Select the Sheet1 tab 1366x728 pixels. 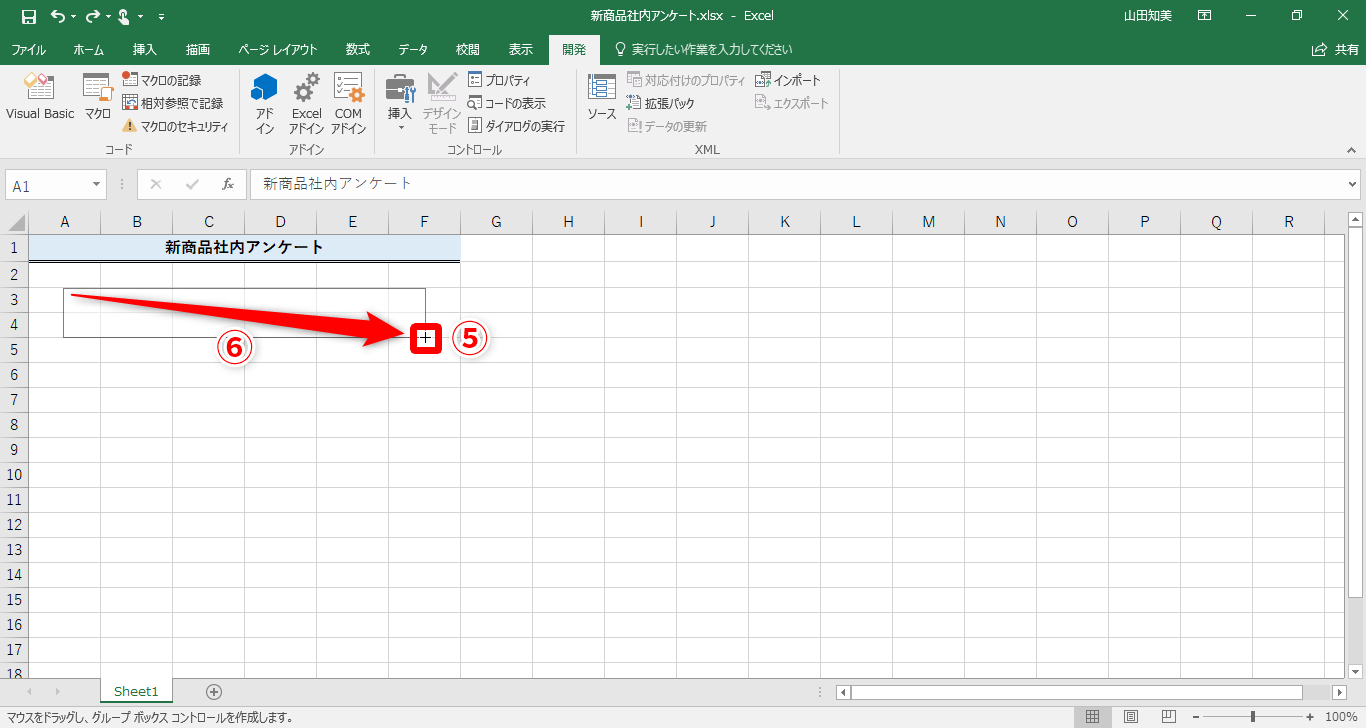pos(136,691)
